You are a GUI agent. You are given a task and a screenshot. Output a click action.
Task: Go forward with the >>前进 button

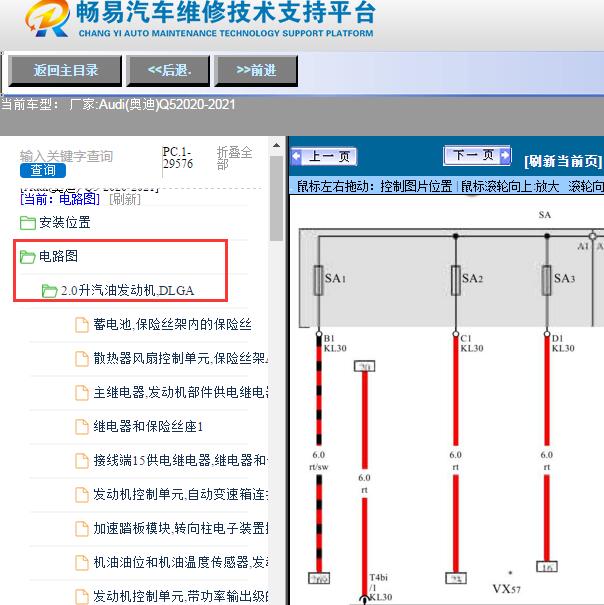click(256, 71)
